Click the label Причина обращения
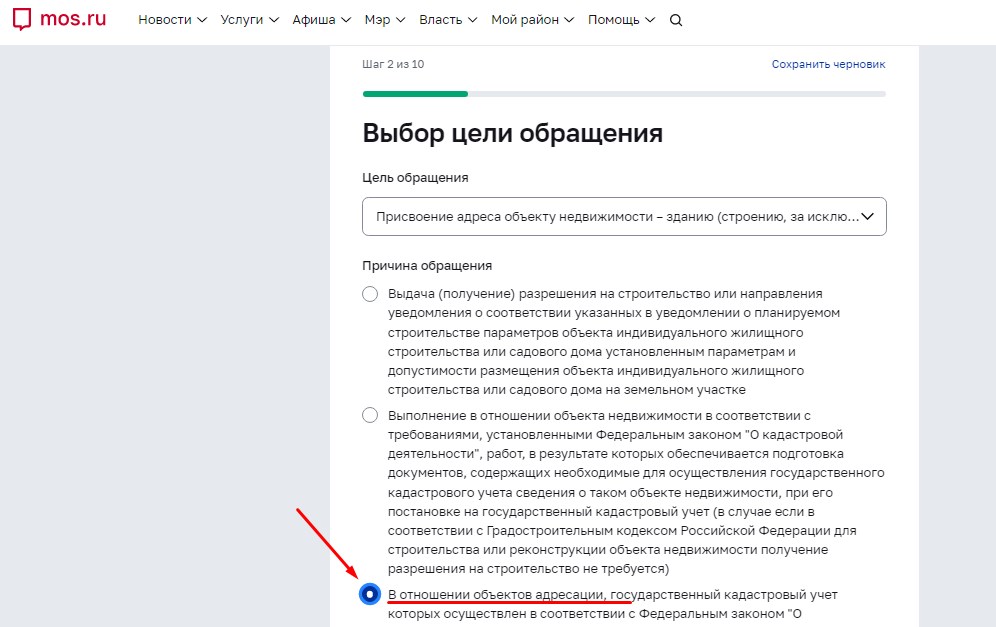This screenshot has height=627, width=996. tap(427, 266)
